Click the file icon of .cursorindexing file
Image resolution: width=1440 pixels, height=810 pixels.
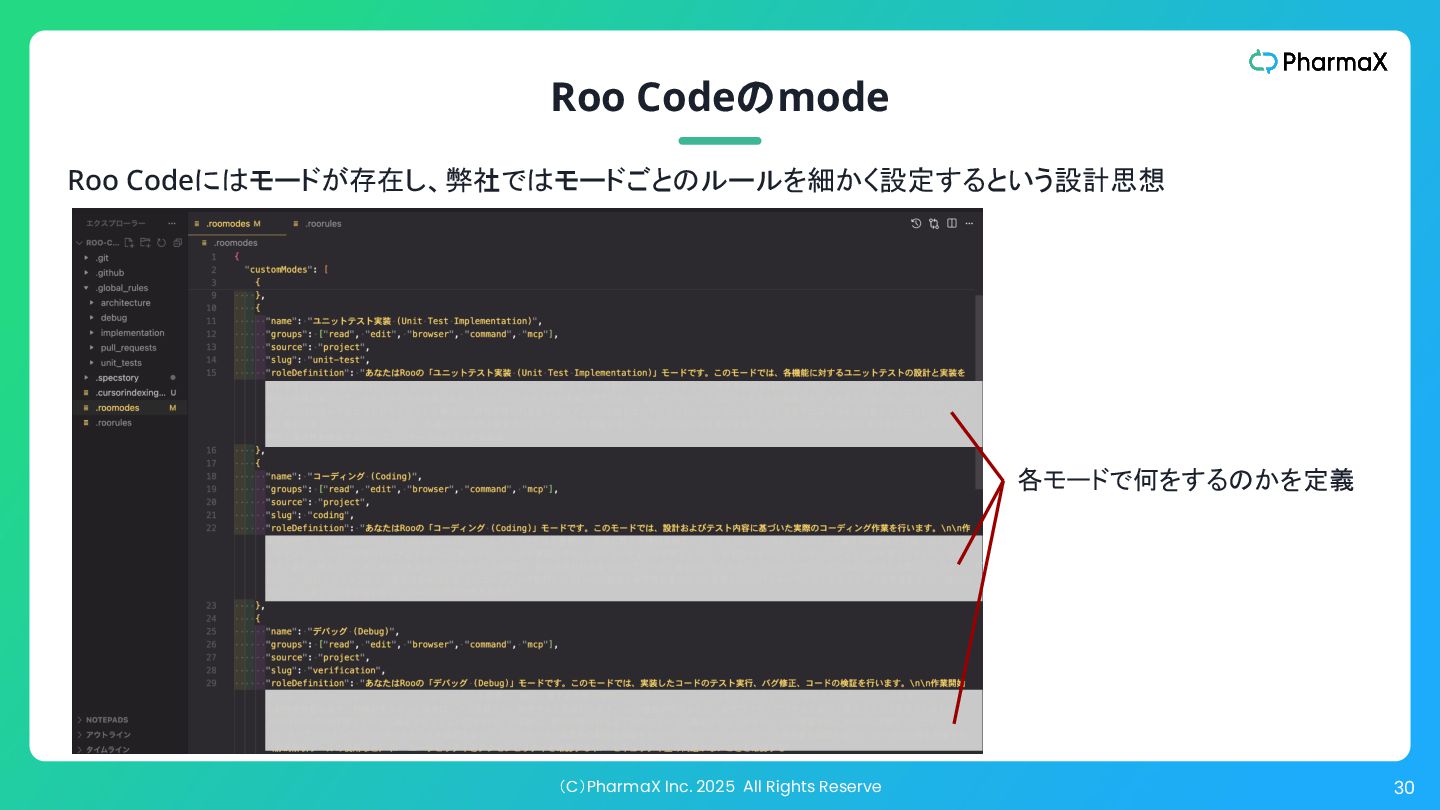point(87,393)
